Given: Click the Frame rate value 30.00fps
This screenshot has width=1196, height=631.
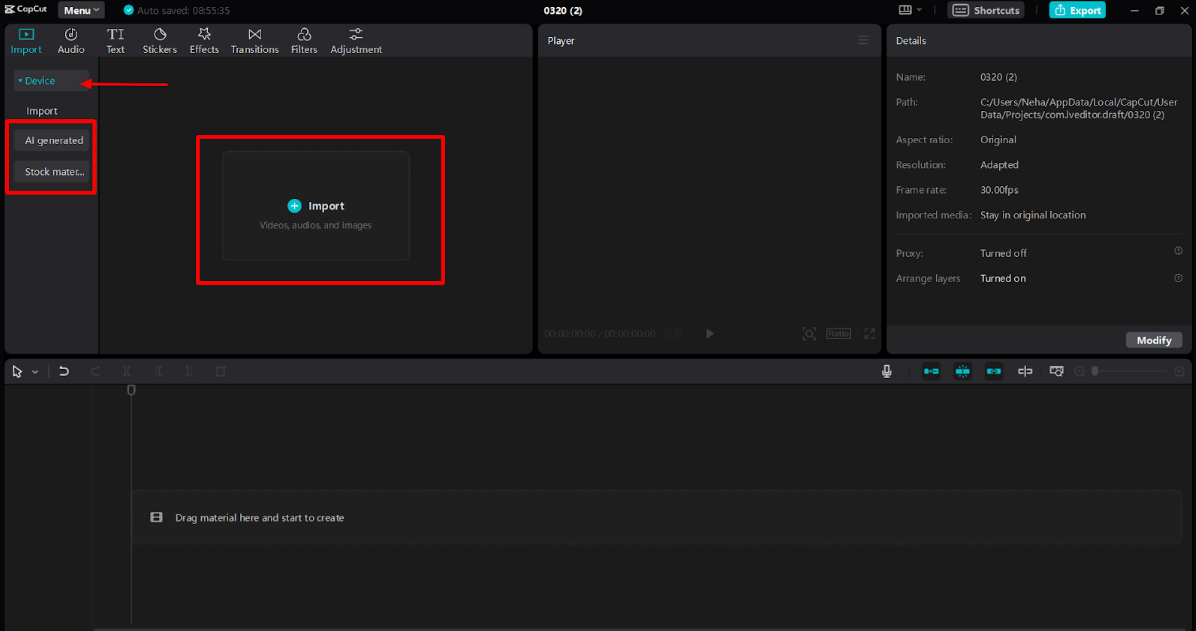Looking at the screenshot, I should point(999,190).
